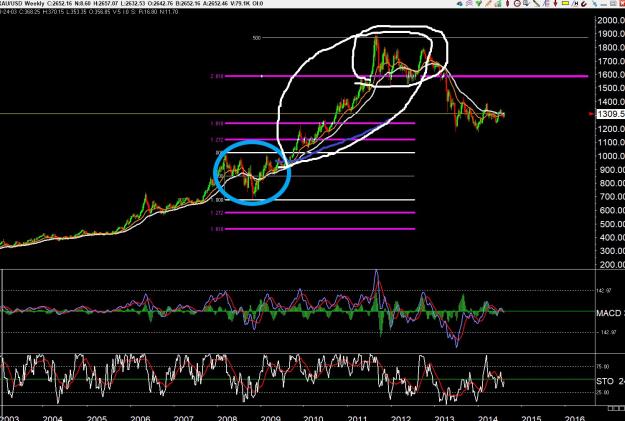
Task: Click the 2013 year label on time axis
Action: (x=444, y=418)
